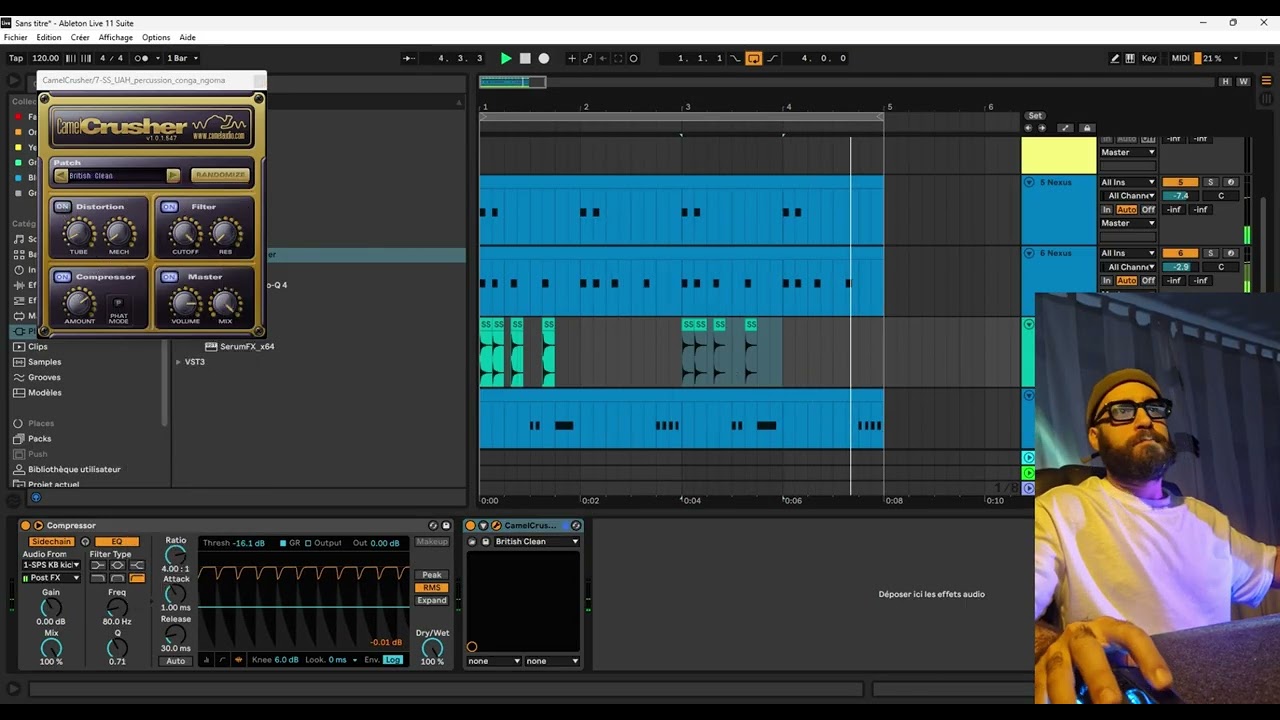This screenshot has height=720, width=1280.
Task: Save Compressor preset disk icon
Action: point(446,525)
